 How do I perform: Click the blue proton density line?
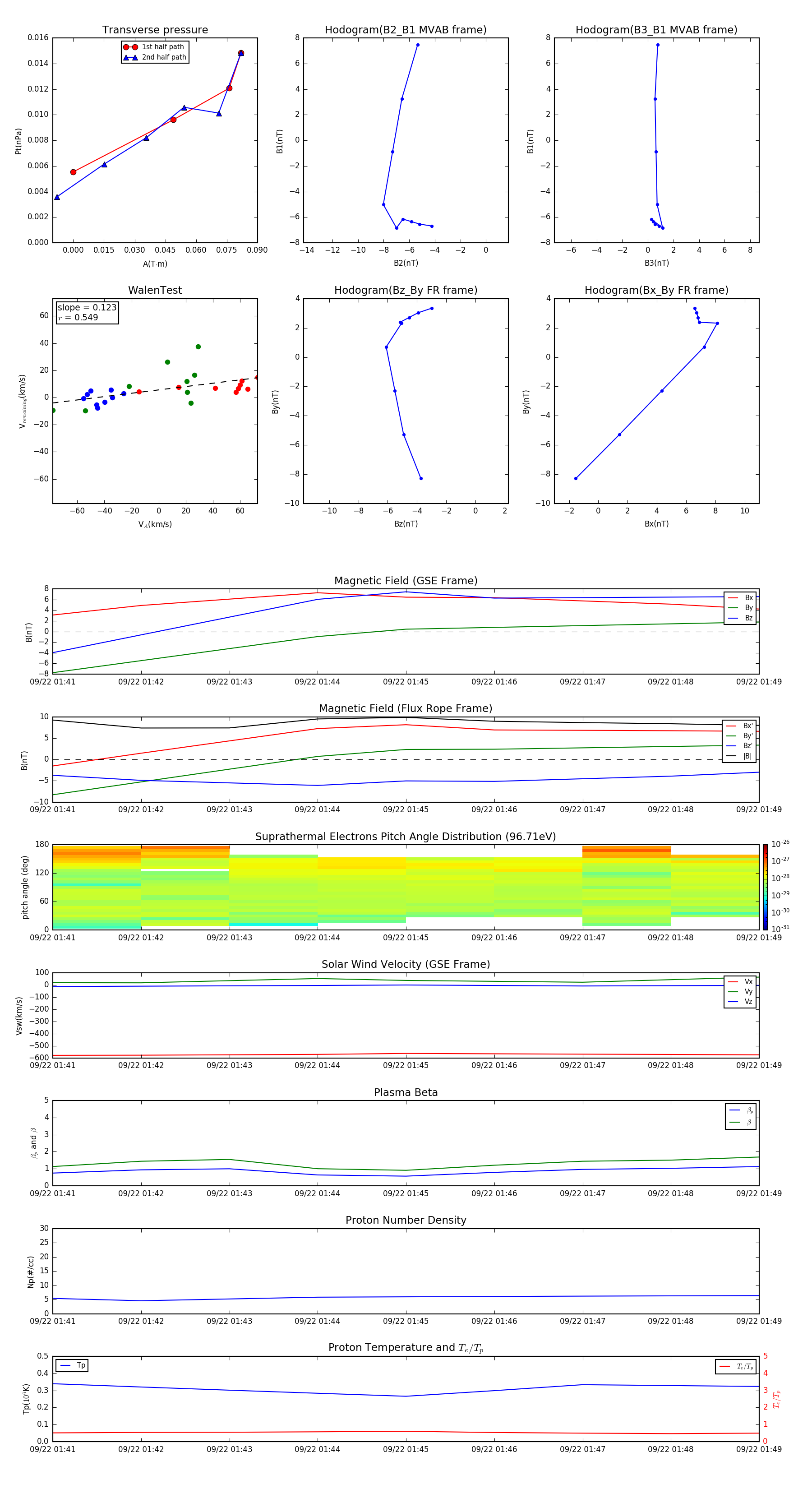point(406,1296)
